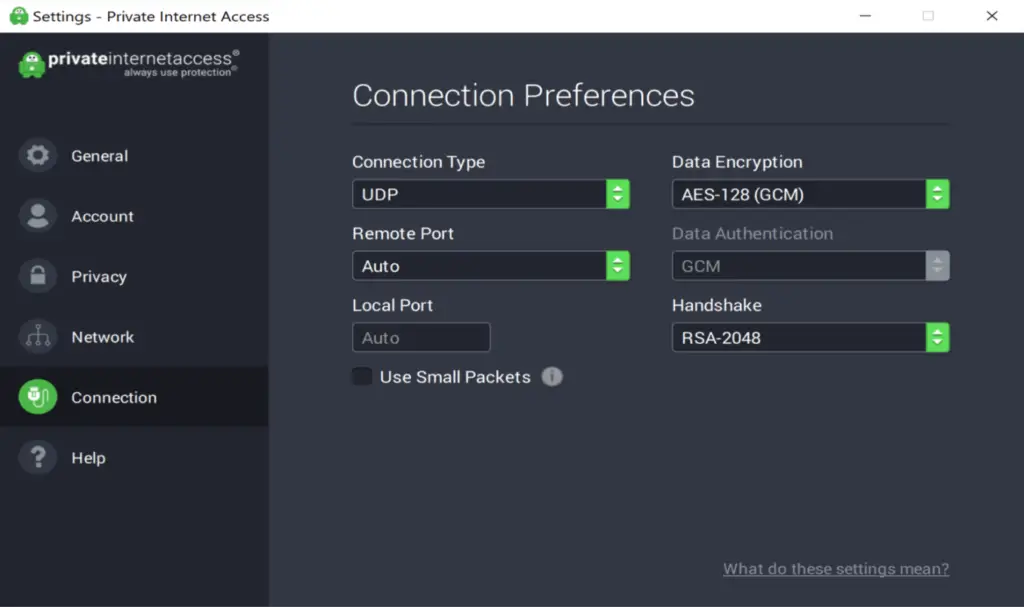The image size is (1024, 607).
Task: Switch to the Network settings tab
Action: 134,336
